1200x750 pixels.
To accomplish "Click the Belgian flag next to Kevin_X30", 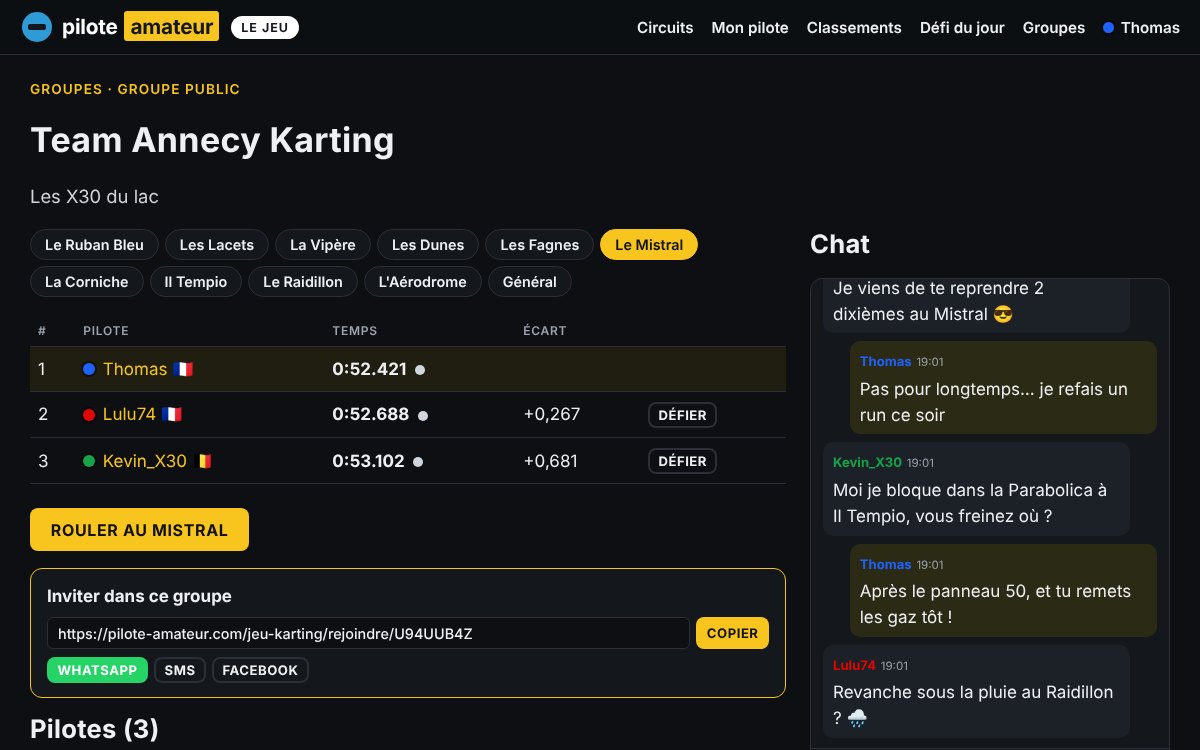I will pyautogui.click(x=205, y=461).
